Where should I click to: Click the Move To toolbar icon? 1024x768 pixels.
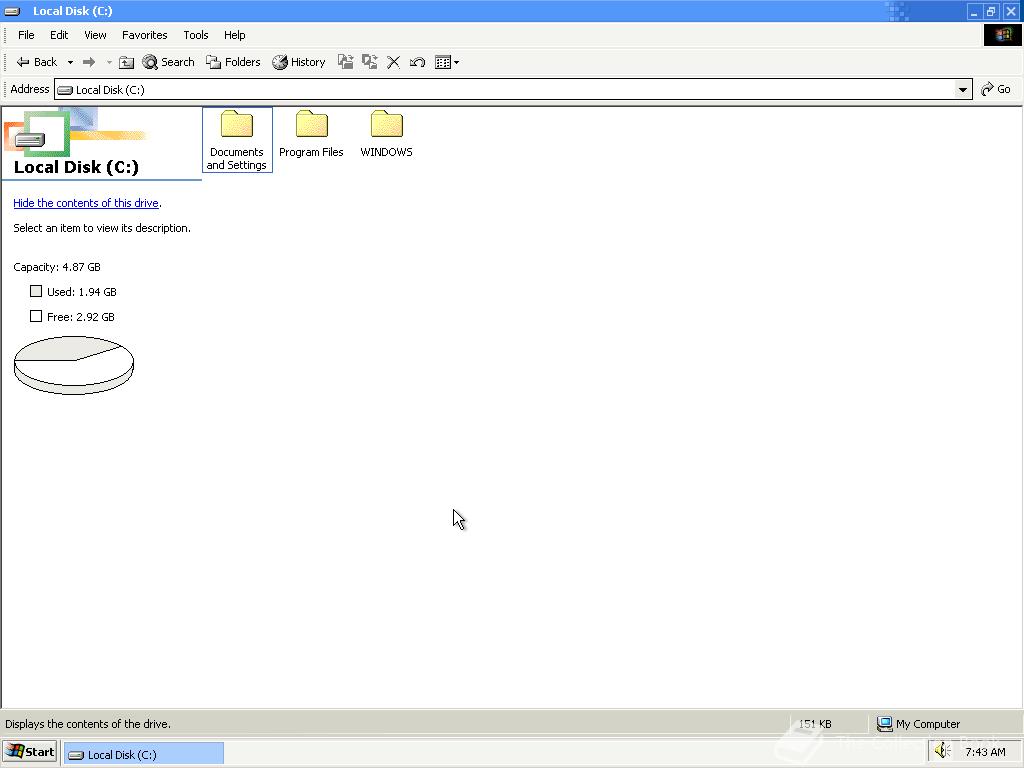pos(345,62)
